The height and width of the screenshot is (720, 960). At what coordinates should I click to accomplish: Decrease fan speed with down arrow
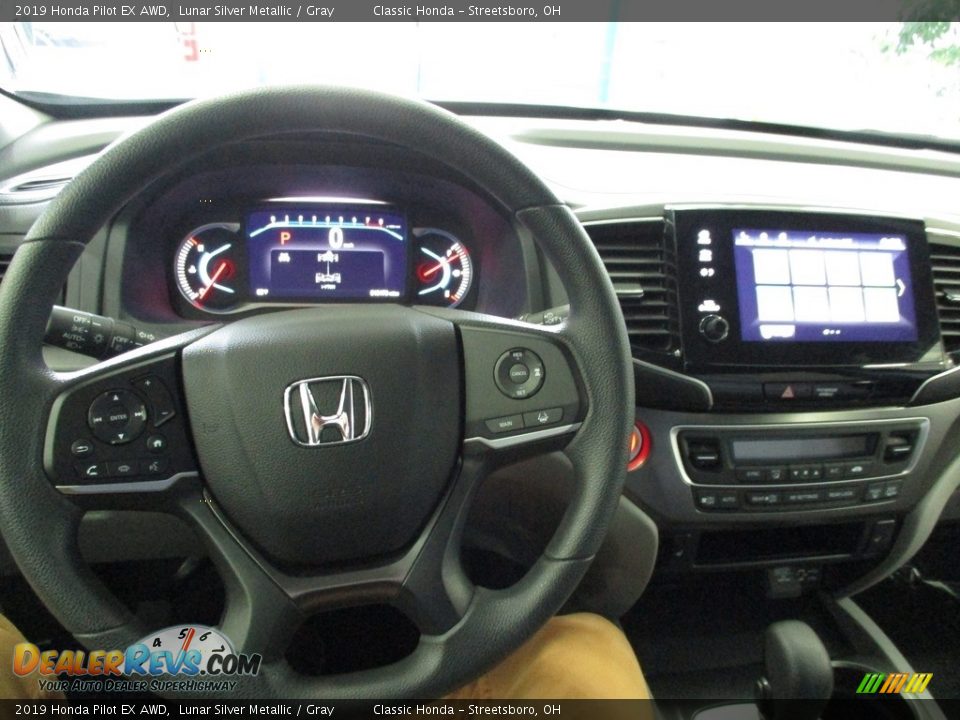tap(796, 473)
